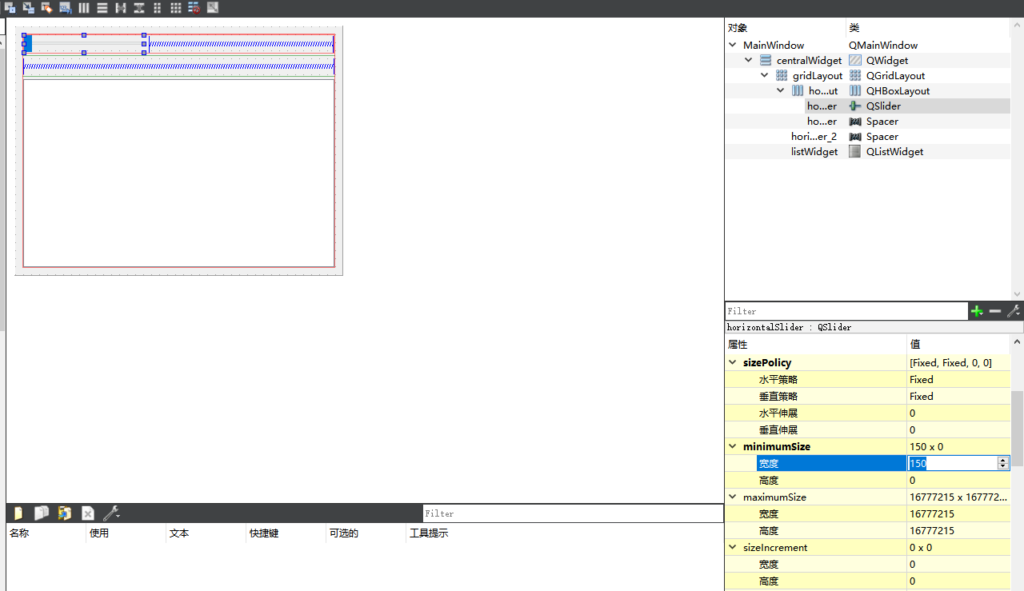Screen dimensions: 1024x591
Task: Select listWidget in the object tree
Action: [814, 152]
